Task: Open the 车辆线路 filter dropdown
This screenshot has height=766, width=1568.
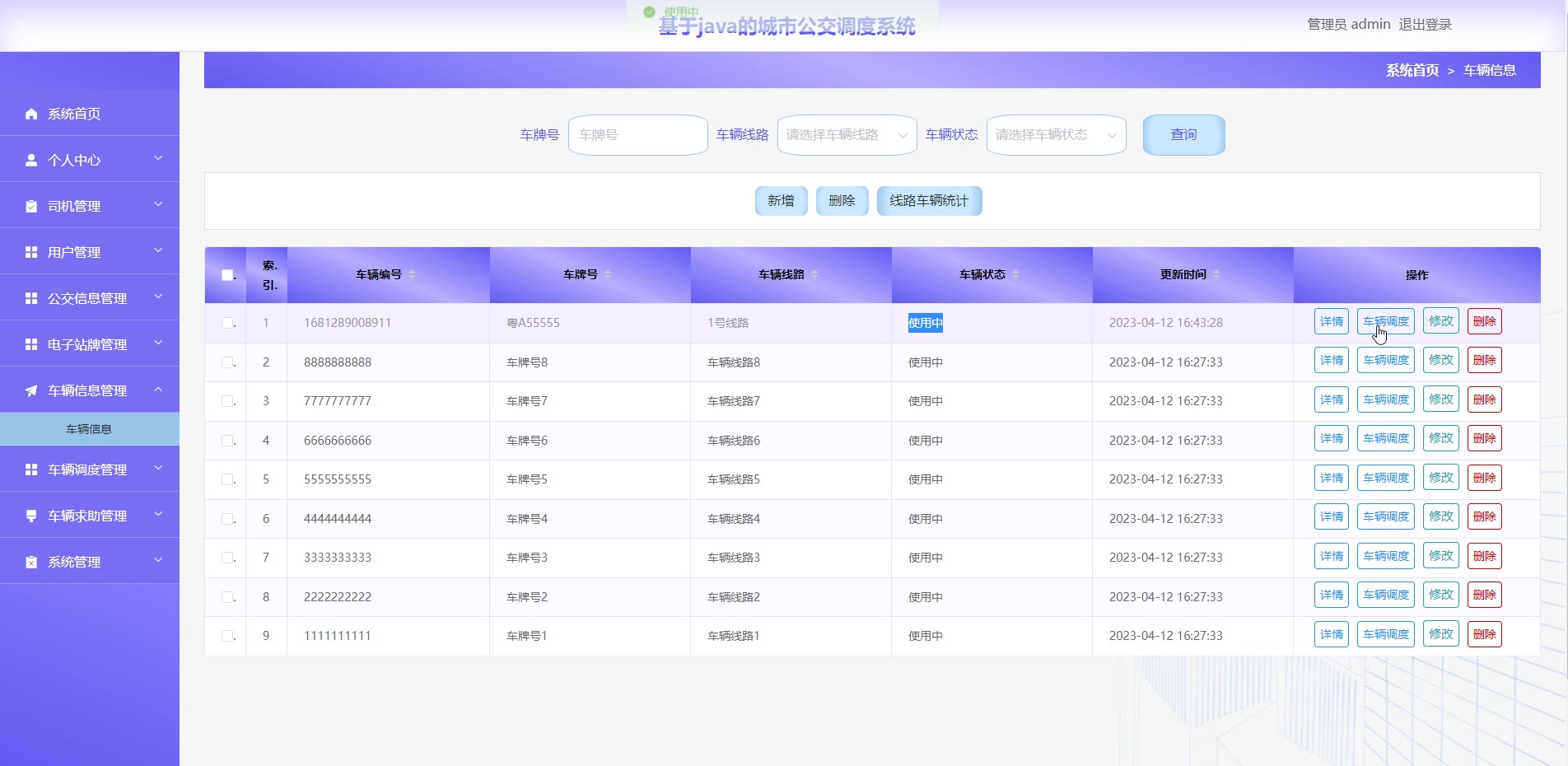Action: pos(847,135)
